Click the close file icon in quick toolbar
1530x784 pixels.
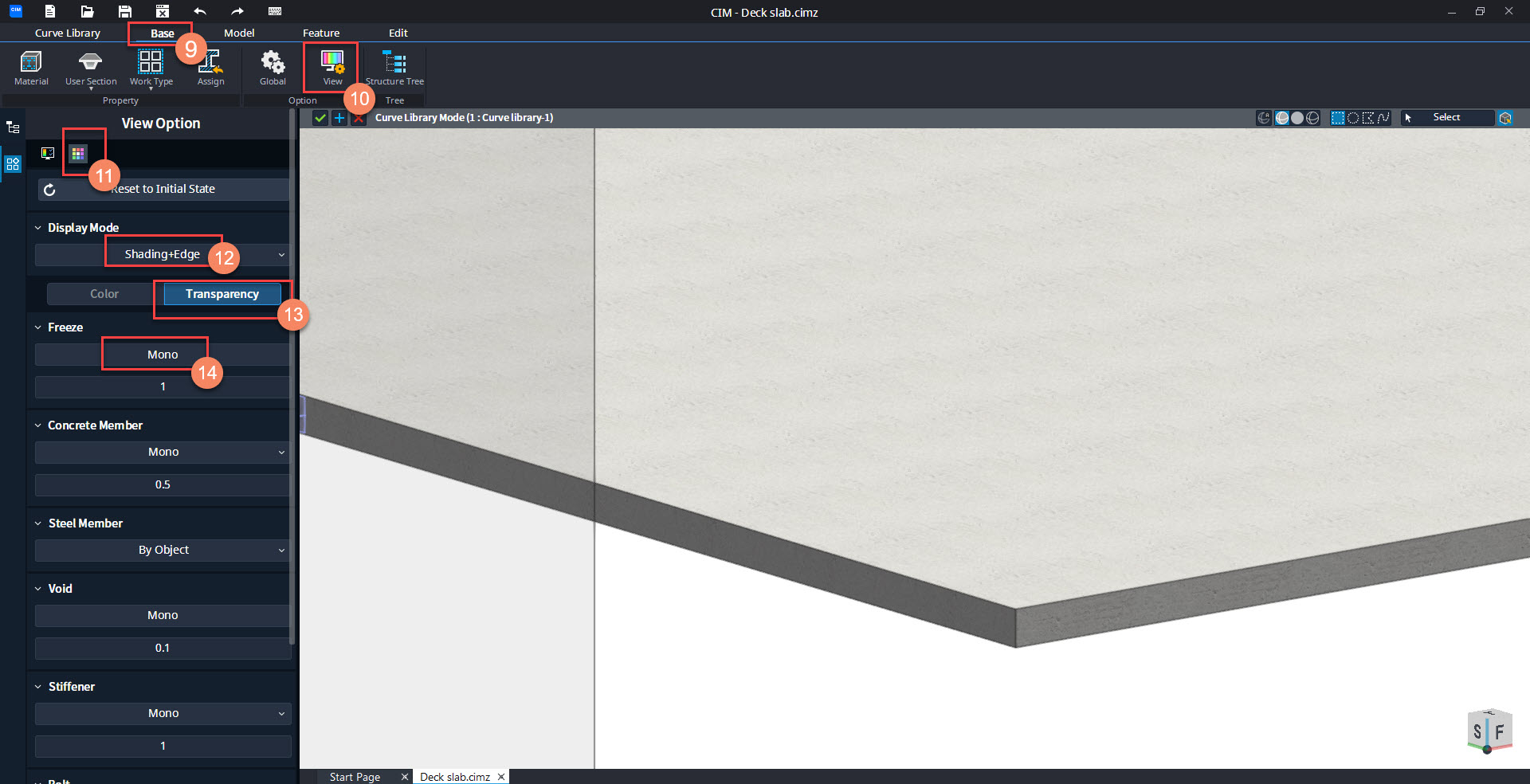163,11
